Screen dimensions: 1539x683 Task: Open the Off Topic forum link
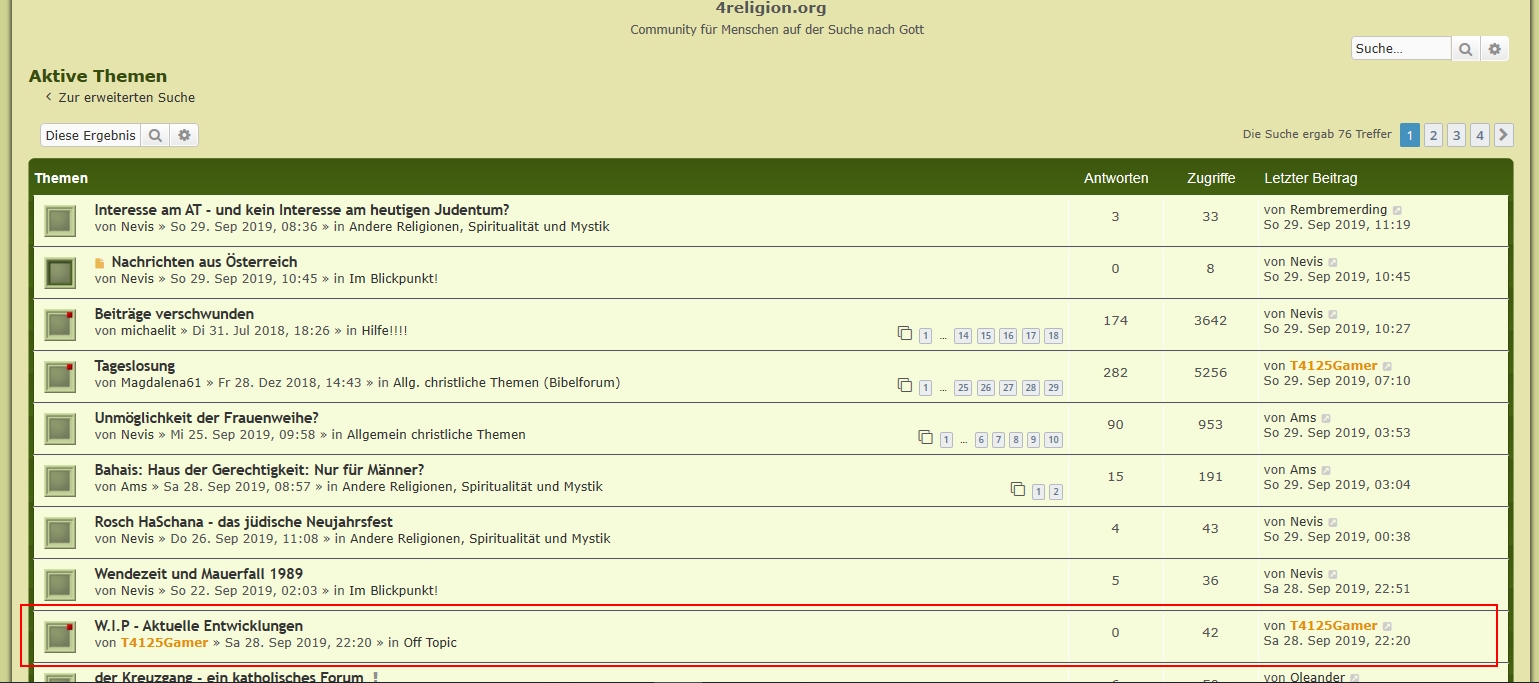point(430,643)
